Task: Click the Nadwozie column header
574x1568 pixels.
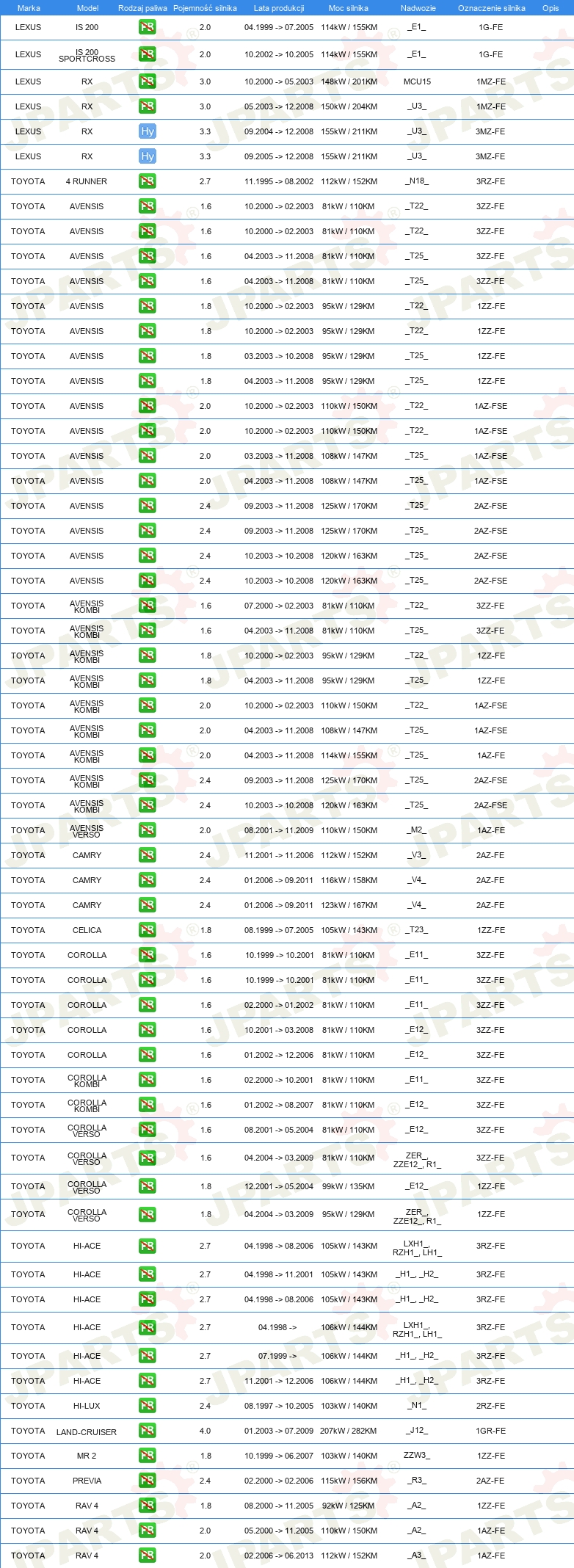Action: [x=418, y=8]
